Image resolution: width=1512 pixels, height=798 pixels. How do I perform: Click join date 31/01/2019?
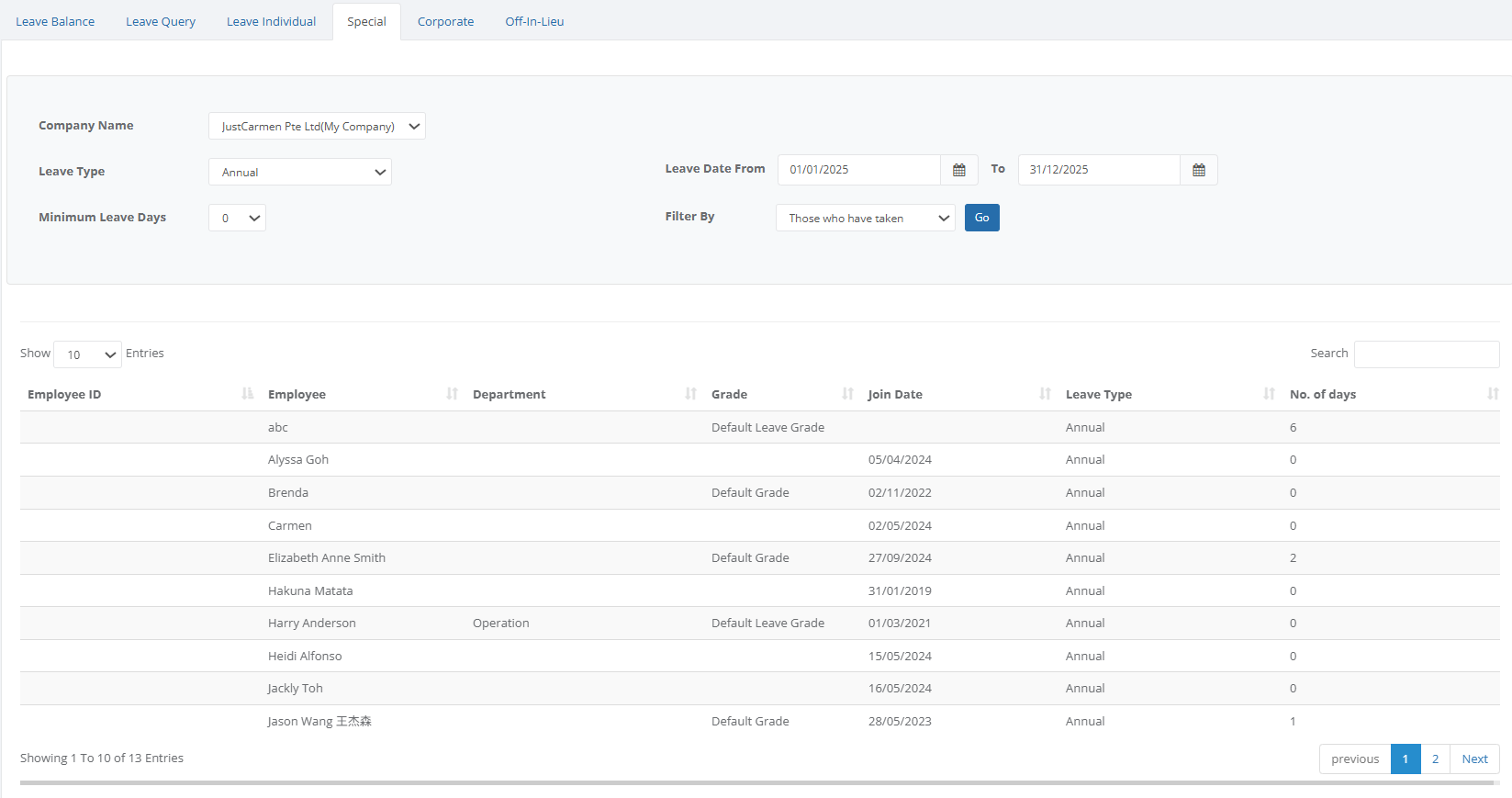coord(900,590)
